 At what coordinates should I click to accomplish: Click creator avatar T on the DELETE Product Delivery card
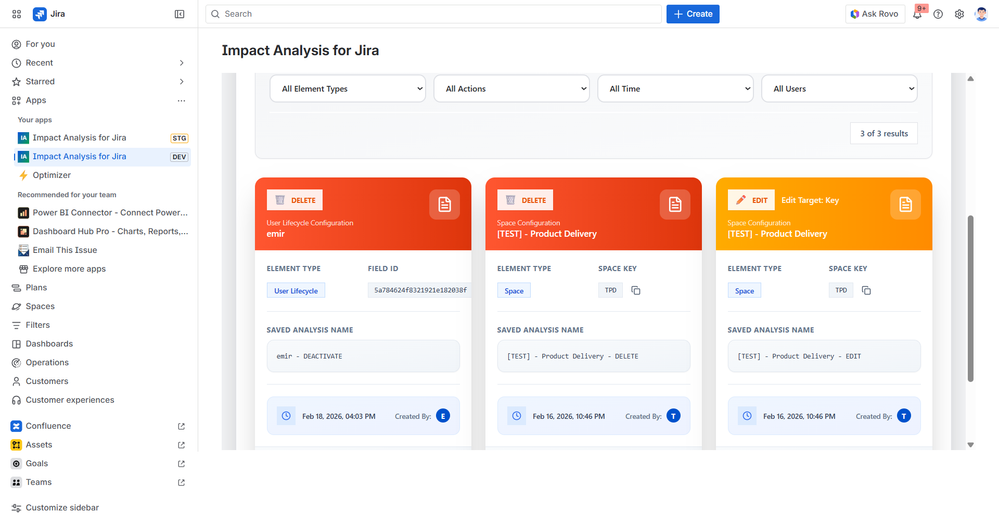coord(673,416)
